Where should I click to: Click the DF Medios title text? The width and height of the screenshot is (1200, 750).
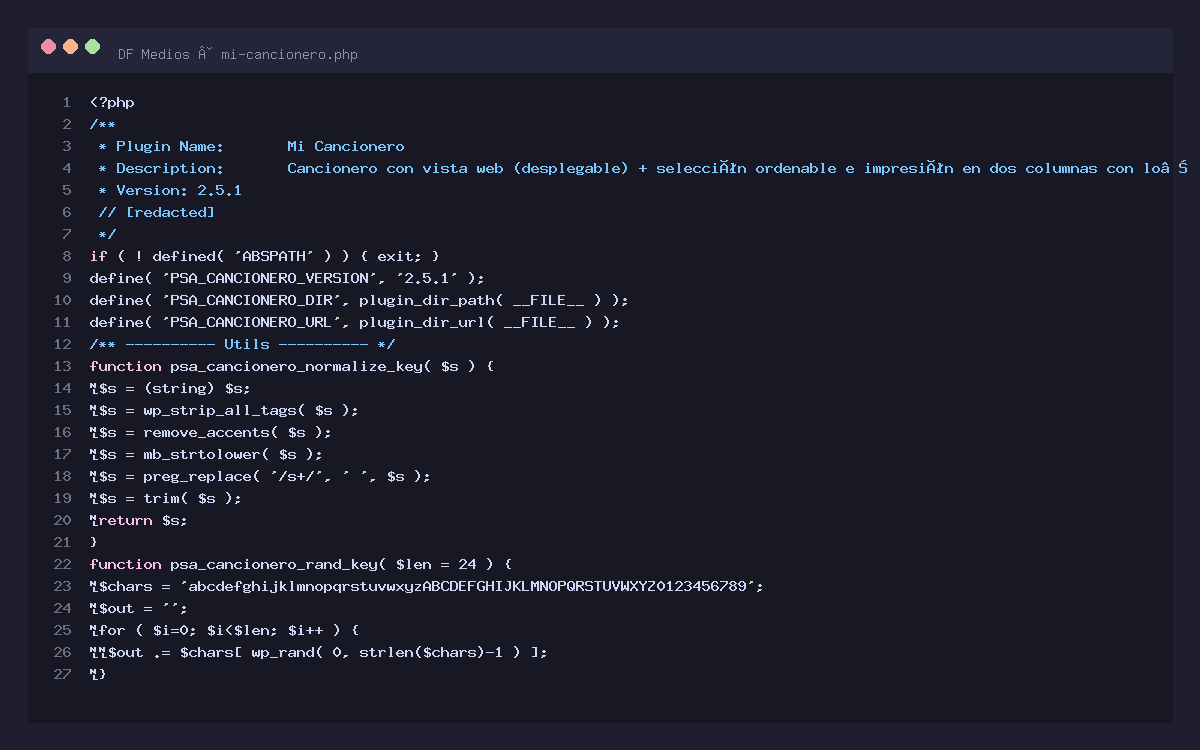tap(153, 55)
